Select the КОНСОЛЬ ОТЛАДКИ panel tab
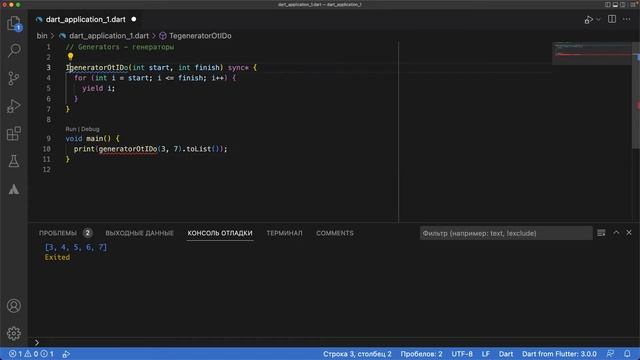Screen dimensions: 640x360 point(220,233)
